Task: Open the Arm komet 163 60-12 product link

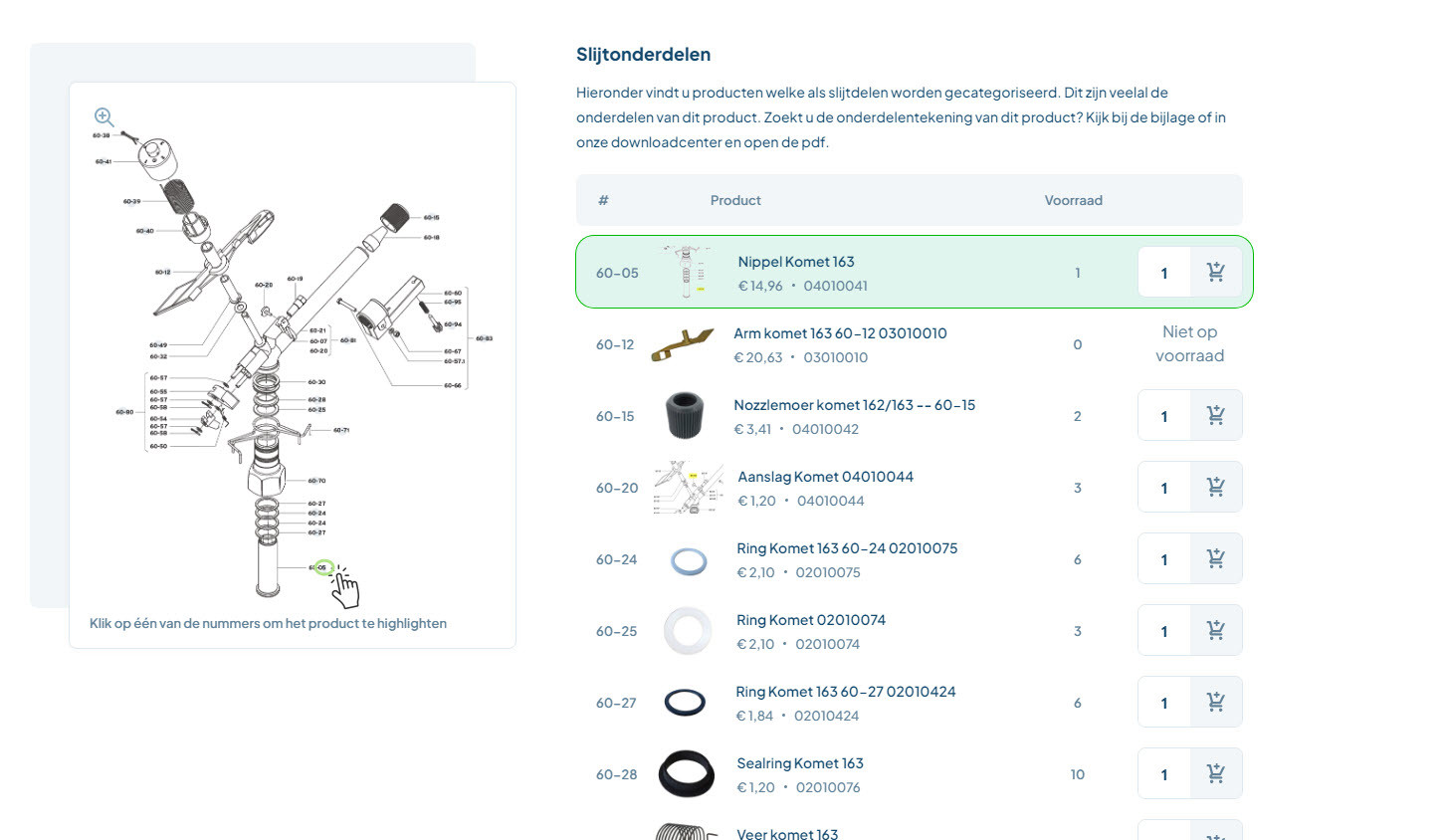Action: pos(840,333)
